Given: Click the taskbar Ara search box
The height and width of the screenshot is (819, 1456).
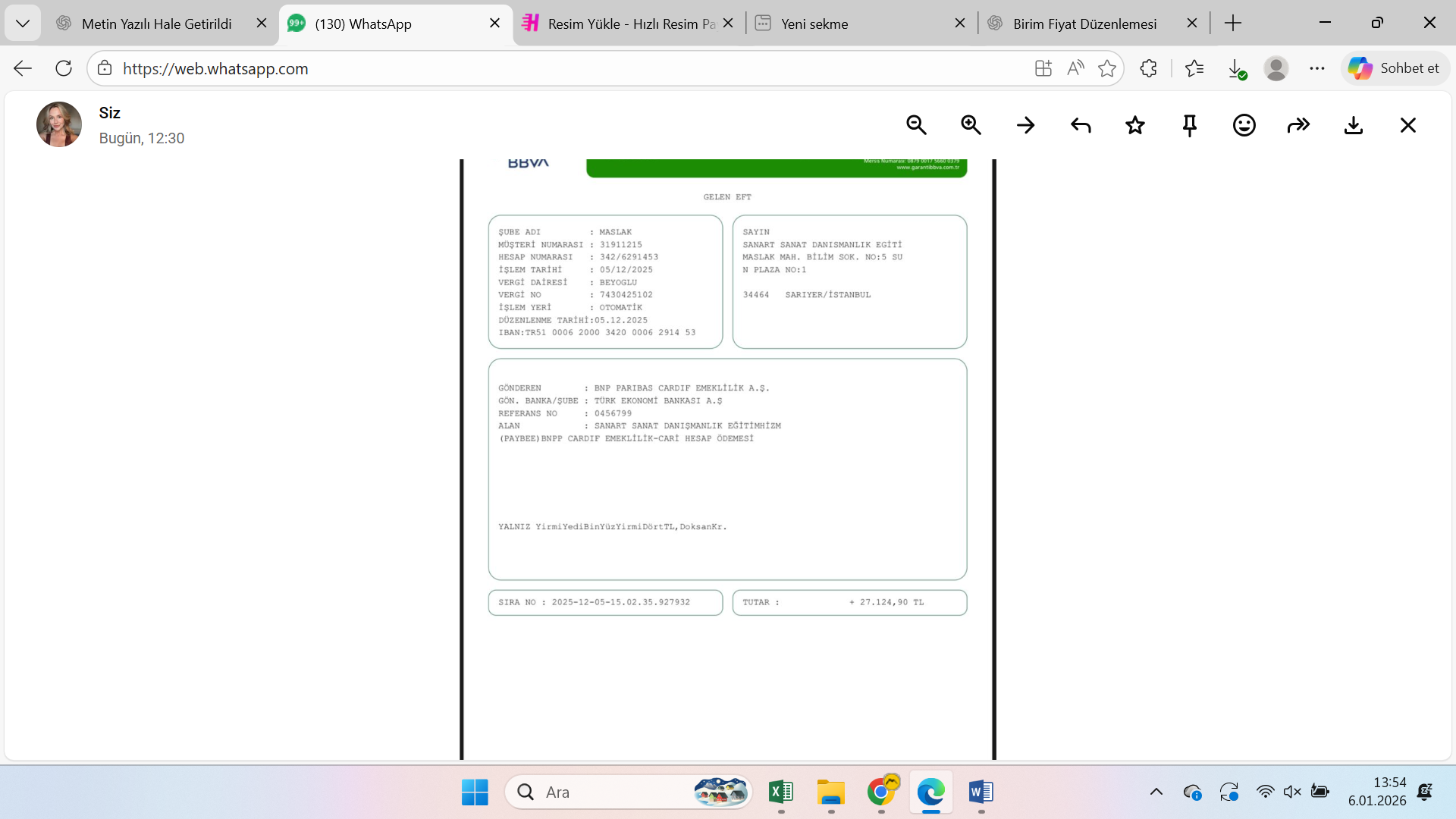Looking at the screenshot, I should click(628, 792).
